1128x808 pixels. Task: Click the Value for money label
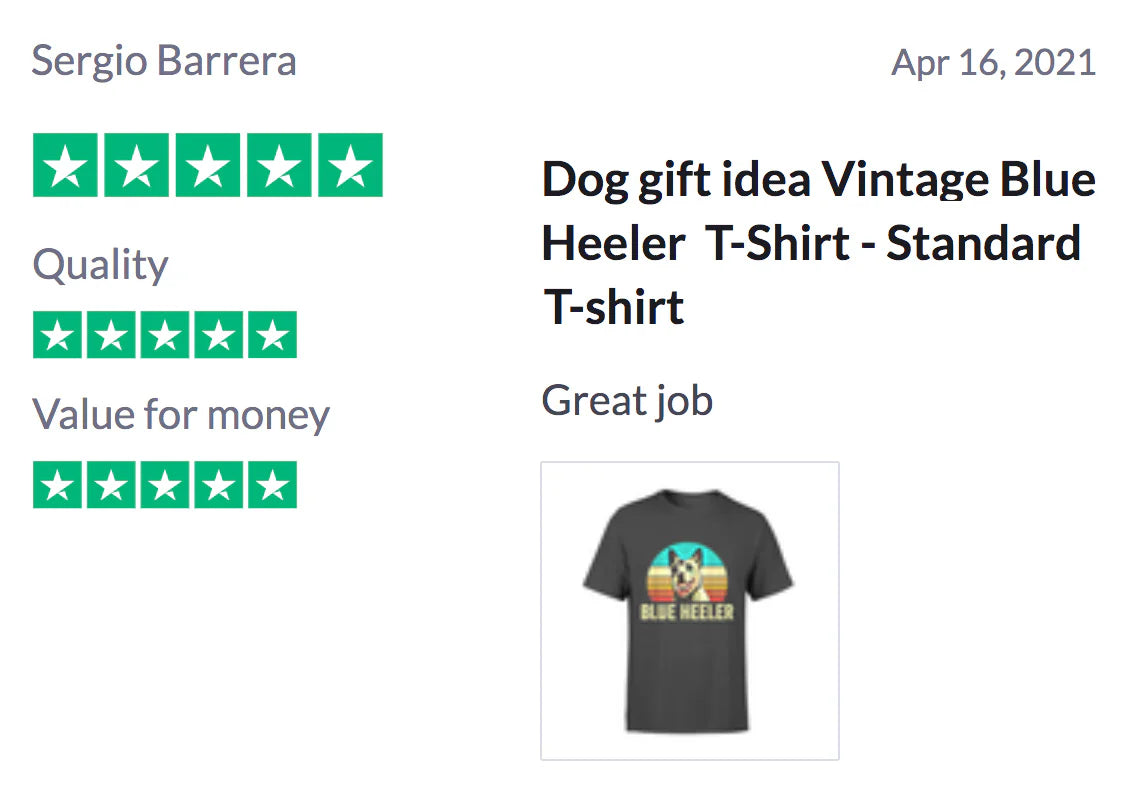click(181, 414)
